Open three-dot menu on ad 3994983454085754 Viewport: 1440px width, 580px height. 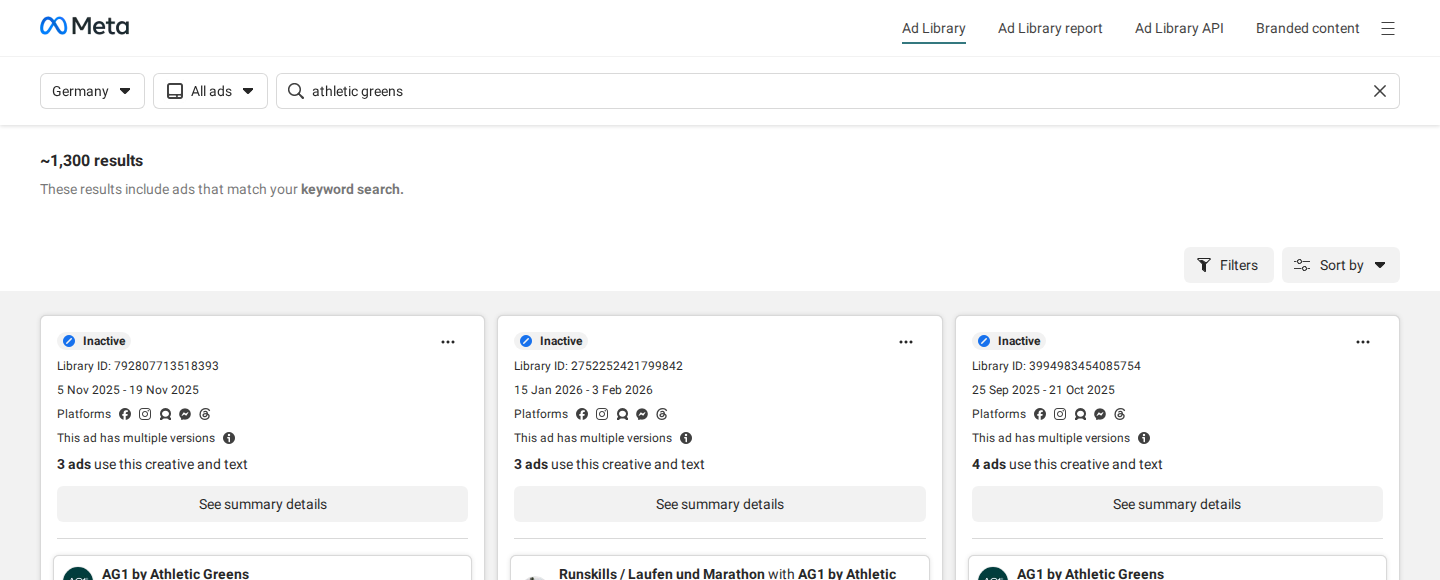[x=1363, y=342]
